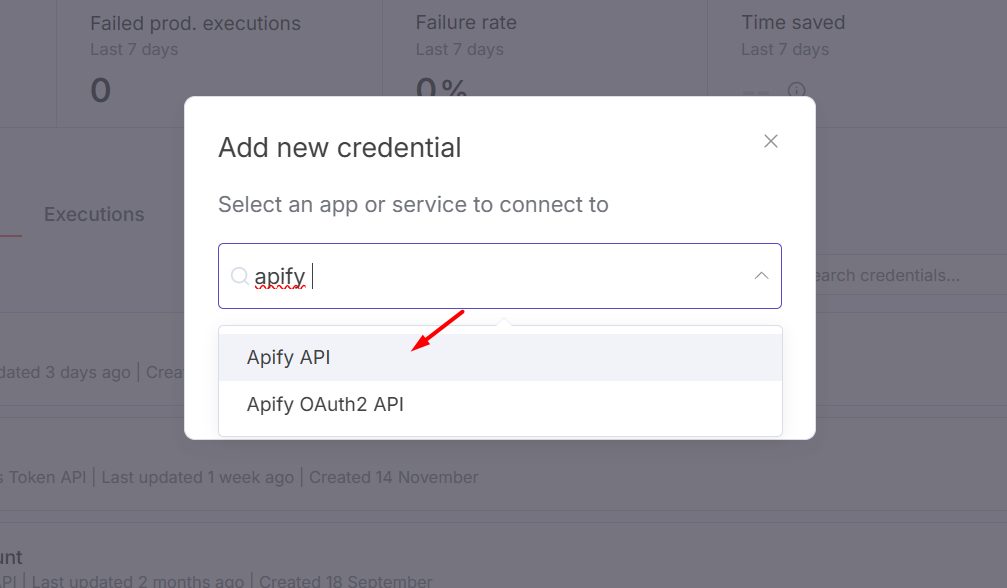Viewport: 1007px width, 588px height.
Task: Open the Failed prod. executions stat card
Action: point(195,22)
